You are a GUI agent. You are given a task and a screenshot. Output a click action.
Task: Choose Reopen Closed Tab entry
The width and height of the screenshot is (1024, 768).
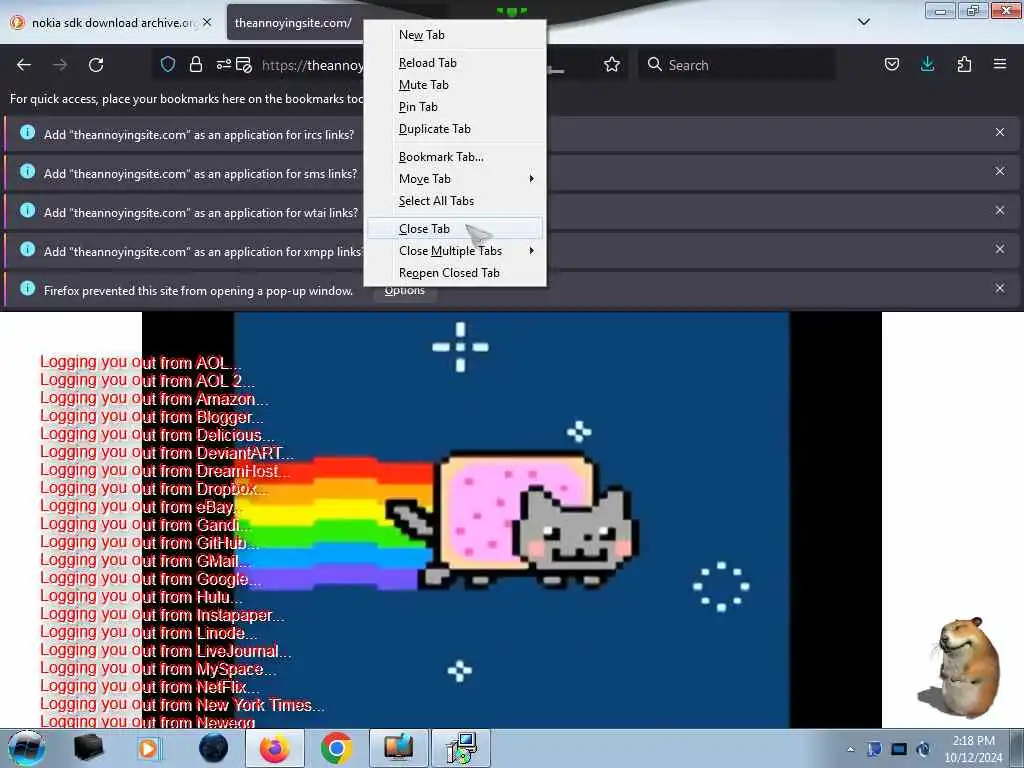(455, 273)
